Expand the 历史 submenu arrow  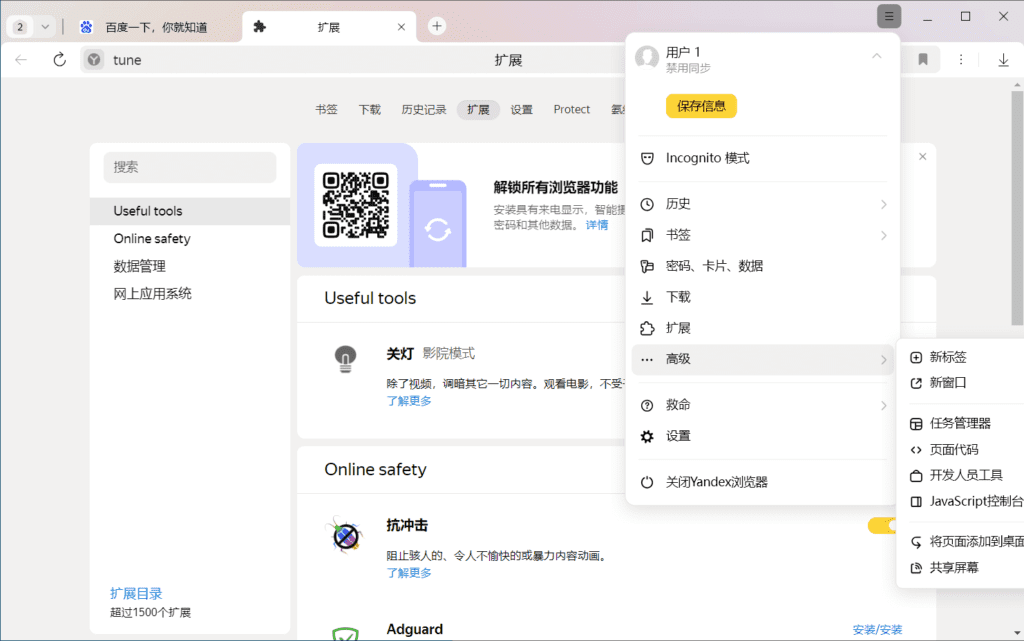(x=883, y=204)
